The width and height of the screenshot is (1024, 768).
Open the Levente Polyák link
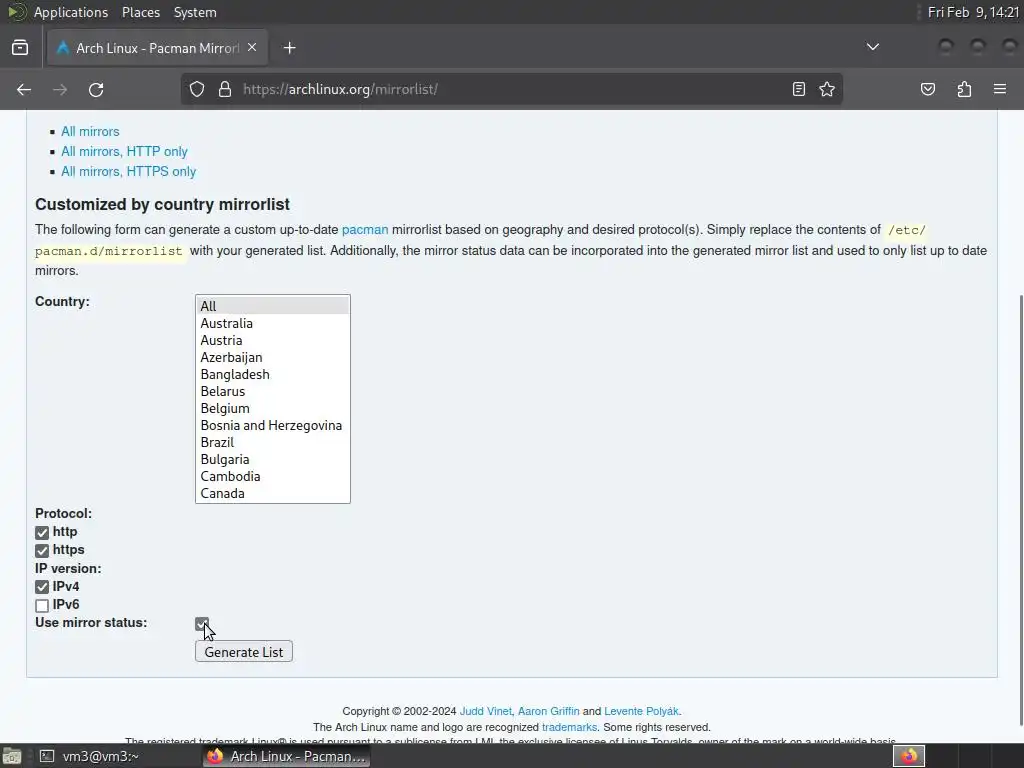tap(641, 711)
